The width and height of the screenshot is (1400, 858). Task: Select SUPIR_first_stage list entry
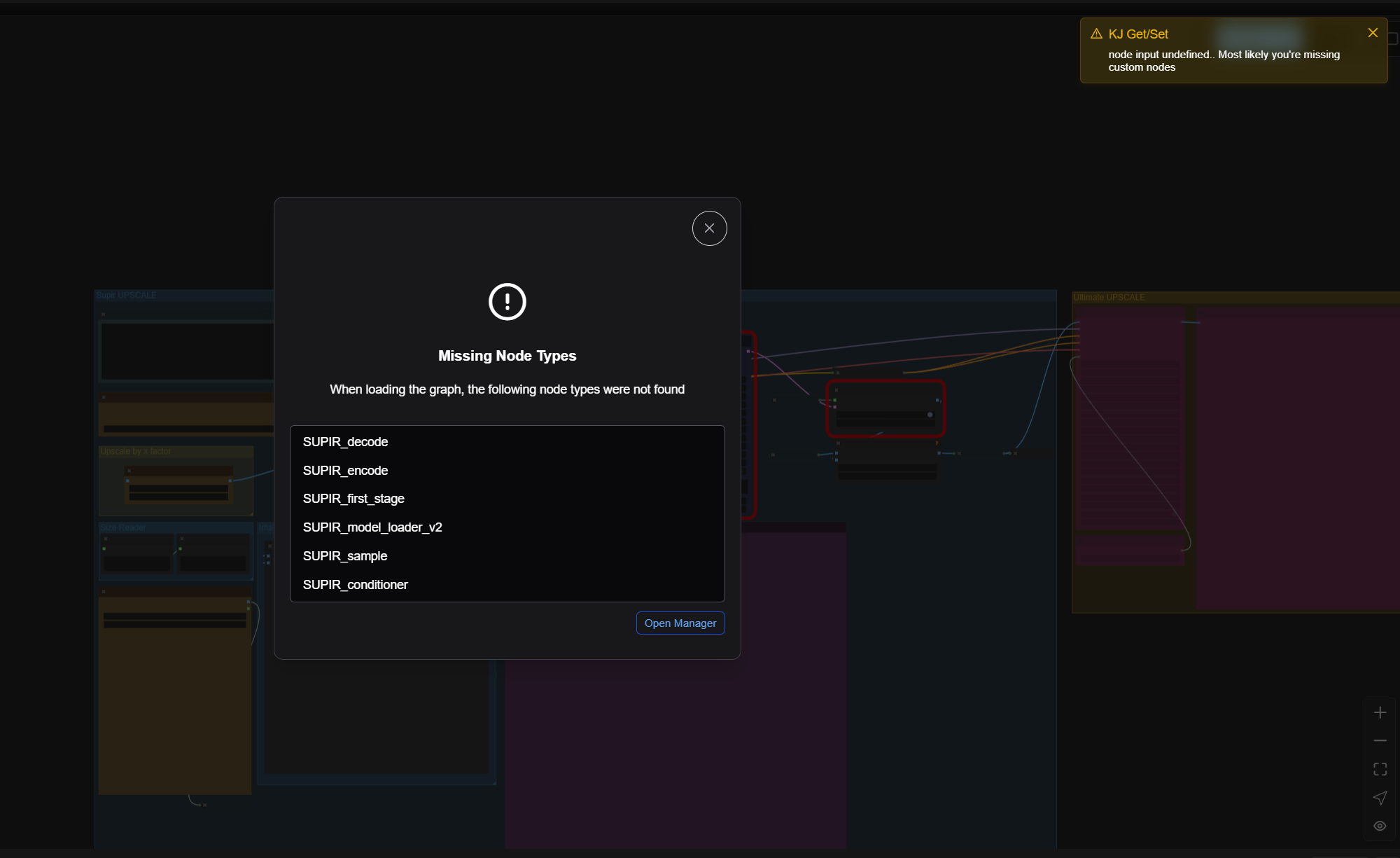click(353, 499)
